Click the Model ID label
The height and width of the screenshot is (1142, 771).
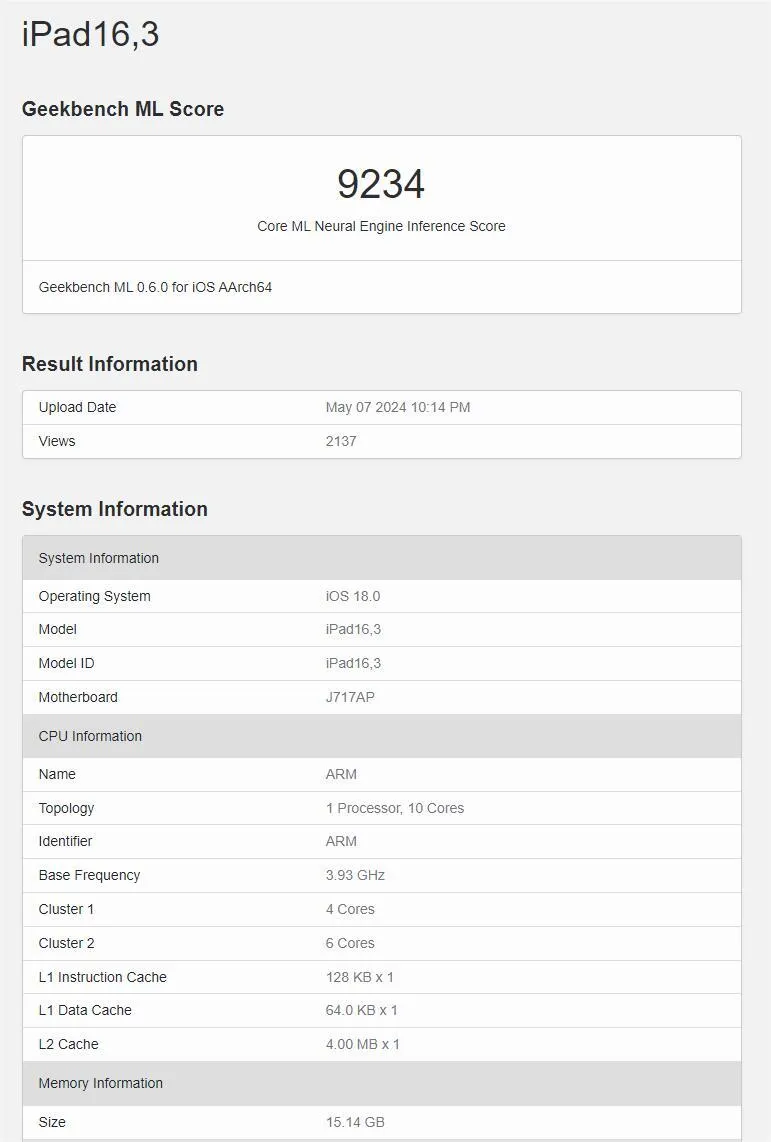pyautogui.click(x=66, y=663)
